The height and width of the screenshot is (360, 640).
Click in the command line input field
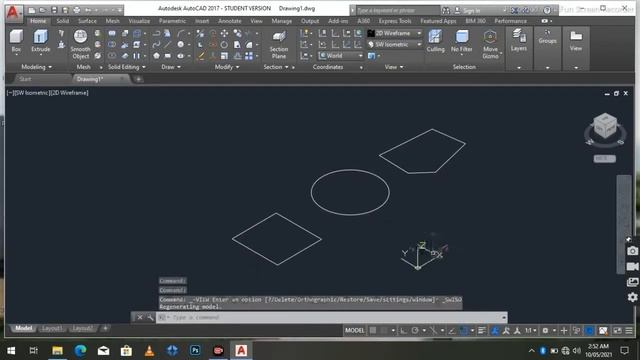pos(331,317)
